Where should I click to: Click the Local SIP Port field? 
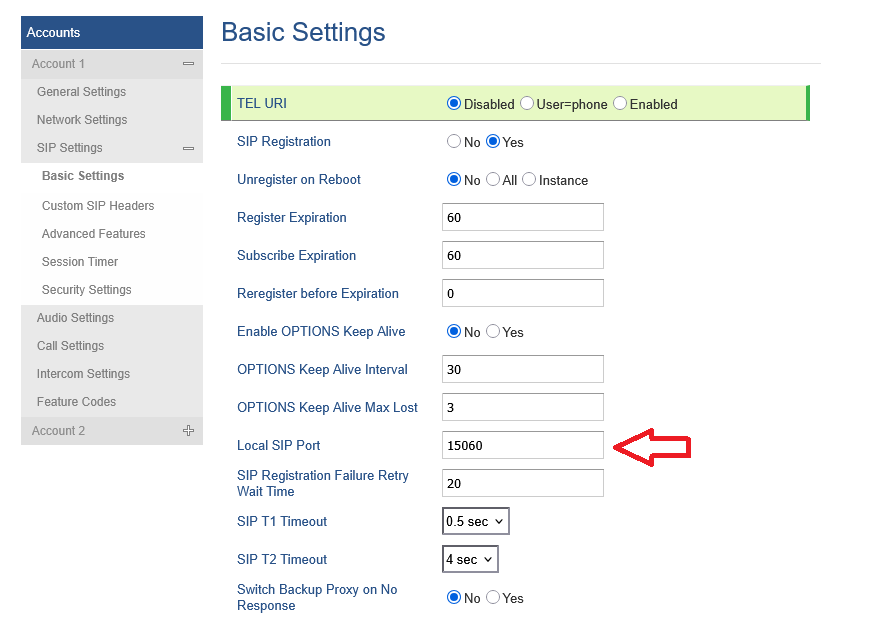(522, 445)
